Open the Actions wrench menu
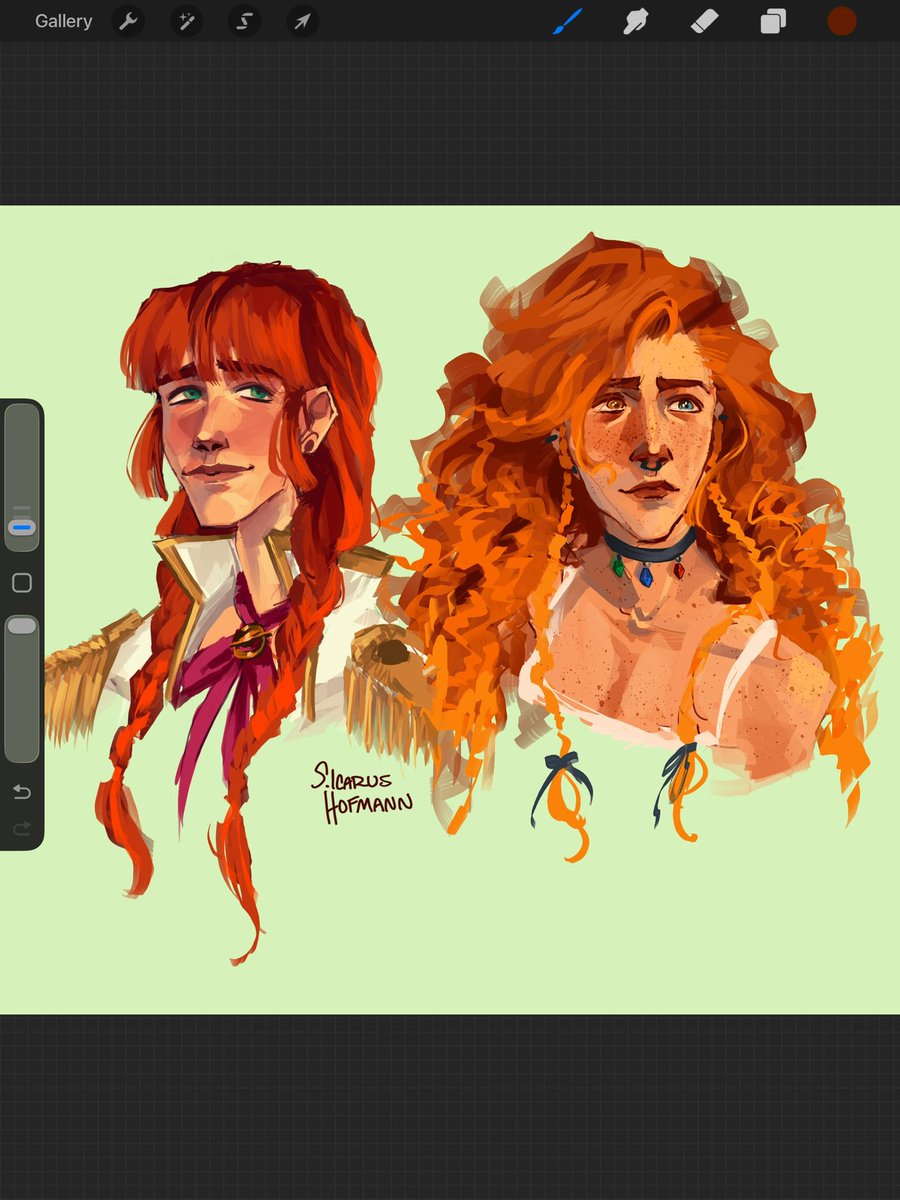900x1200 pixels. pyautogui.click(x=127, y=21)
